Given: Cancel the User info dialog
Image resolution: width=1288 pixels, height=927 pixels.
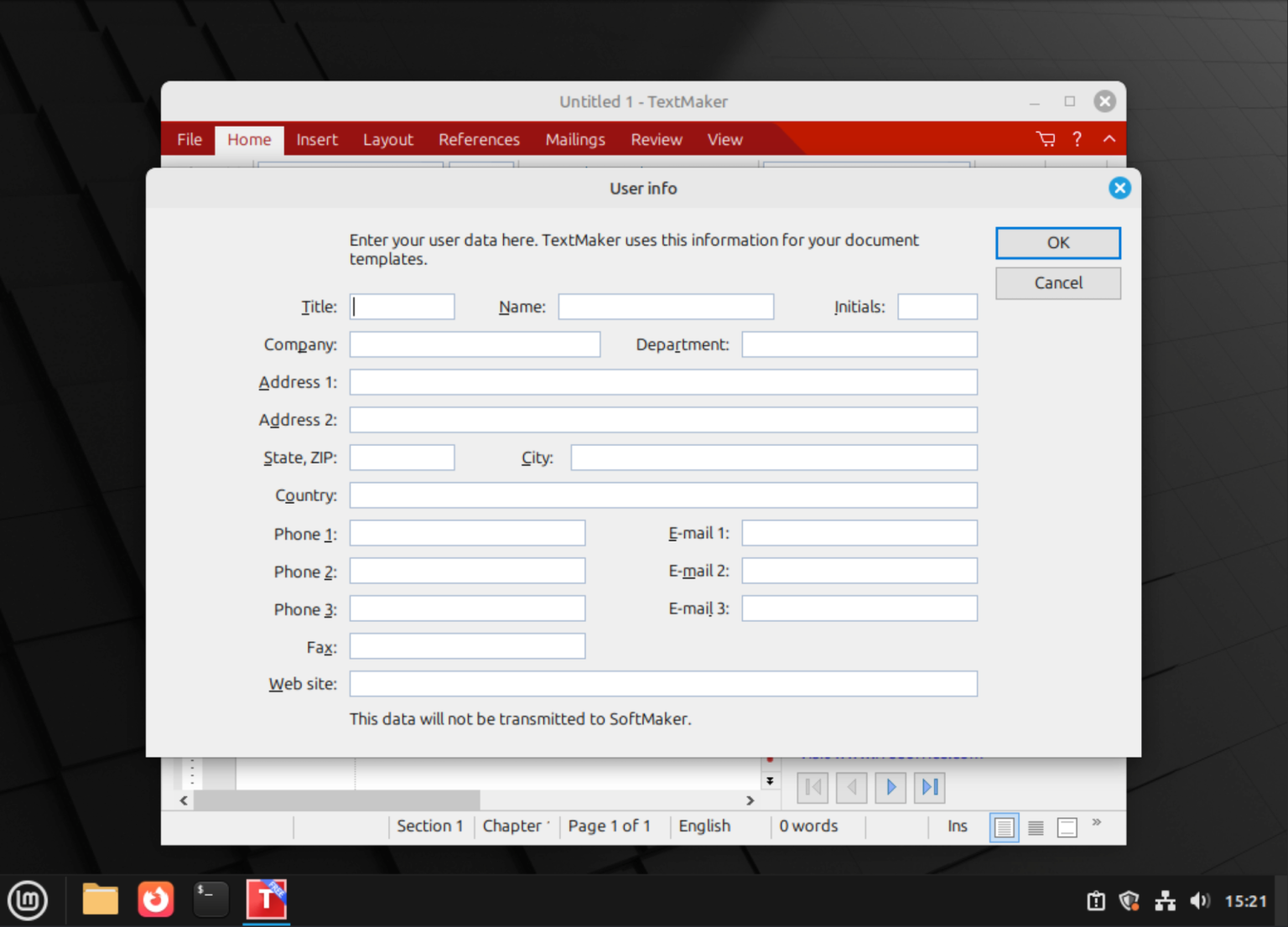Looking at the screenshot, I should (x=1057, y=282).
